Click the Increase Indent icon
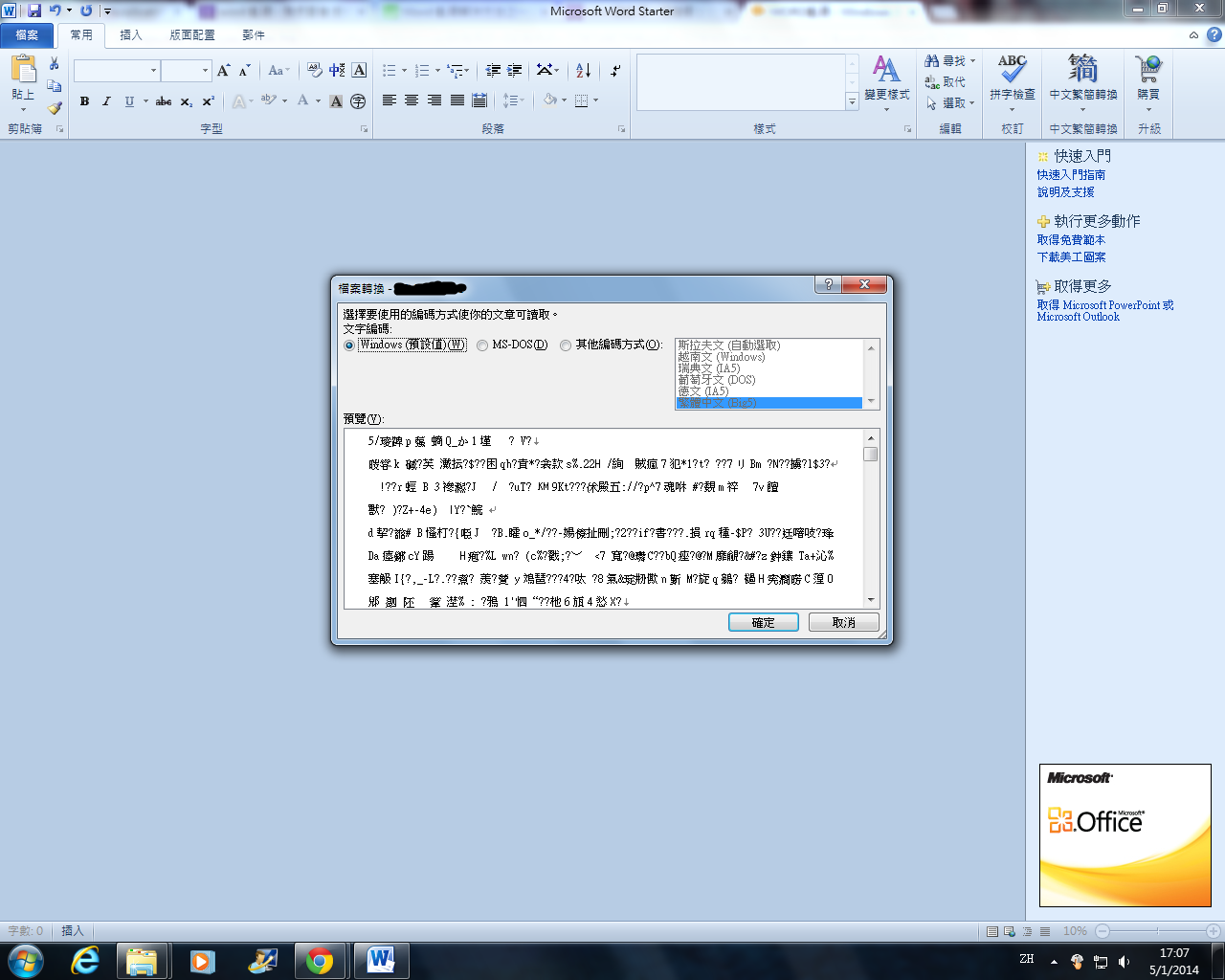The width and height of the screenshot is (1225, 980). (515, 71)
